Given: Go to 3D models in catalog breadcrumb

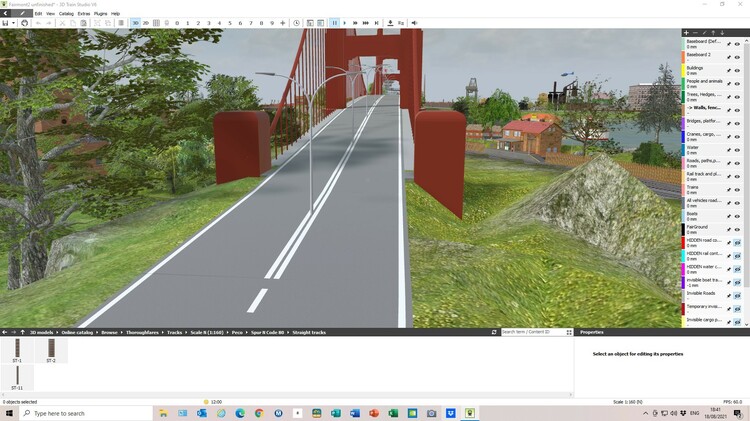Looking at the screenshot, I should click(42, 332).
